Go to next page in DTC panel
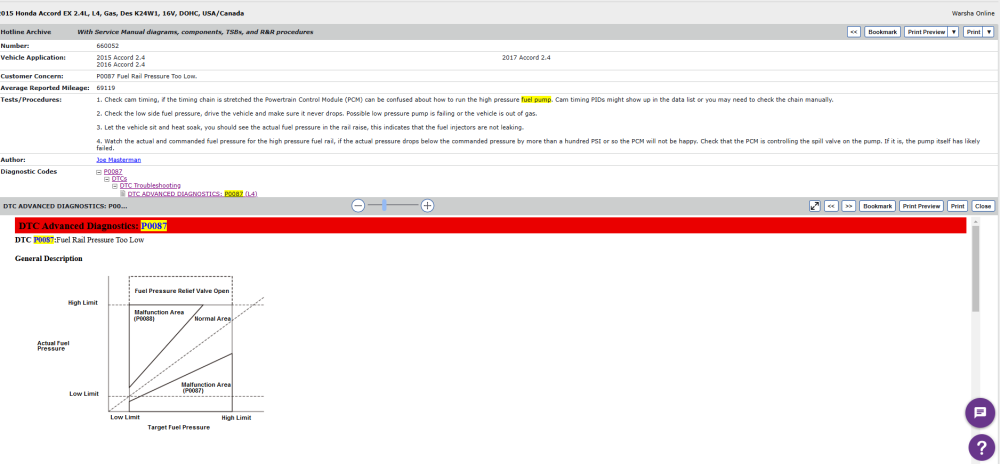 [847, 206]
